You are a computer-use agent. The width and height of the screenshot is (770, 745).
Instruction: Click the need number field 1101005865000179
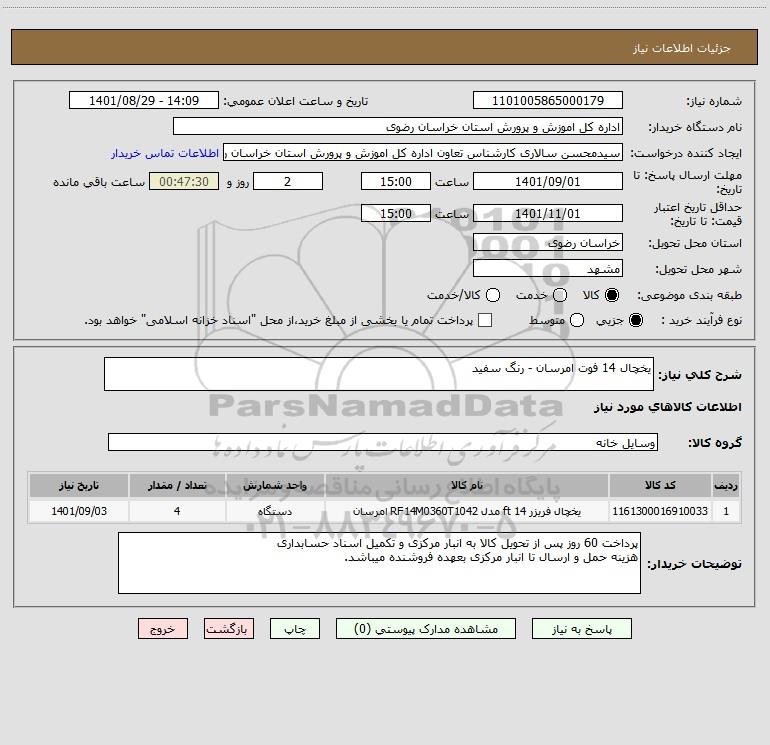[x=548, y=101]
